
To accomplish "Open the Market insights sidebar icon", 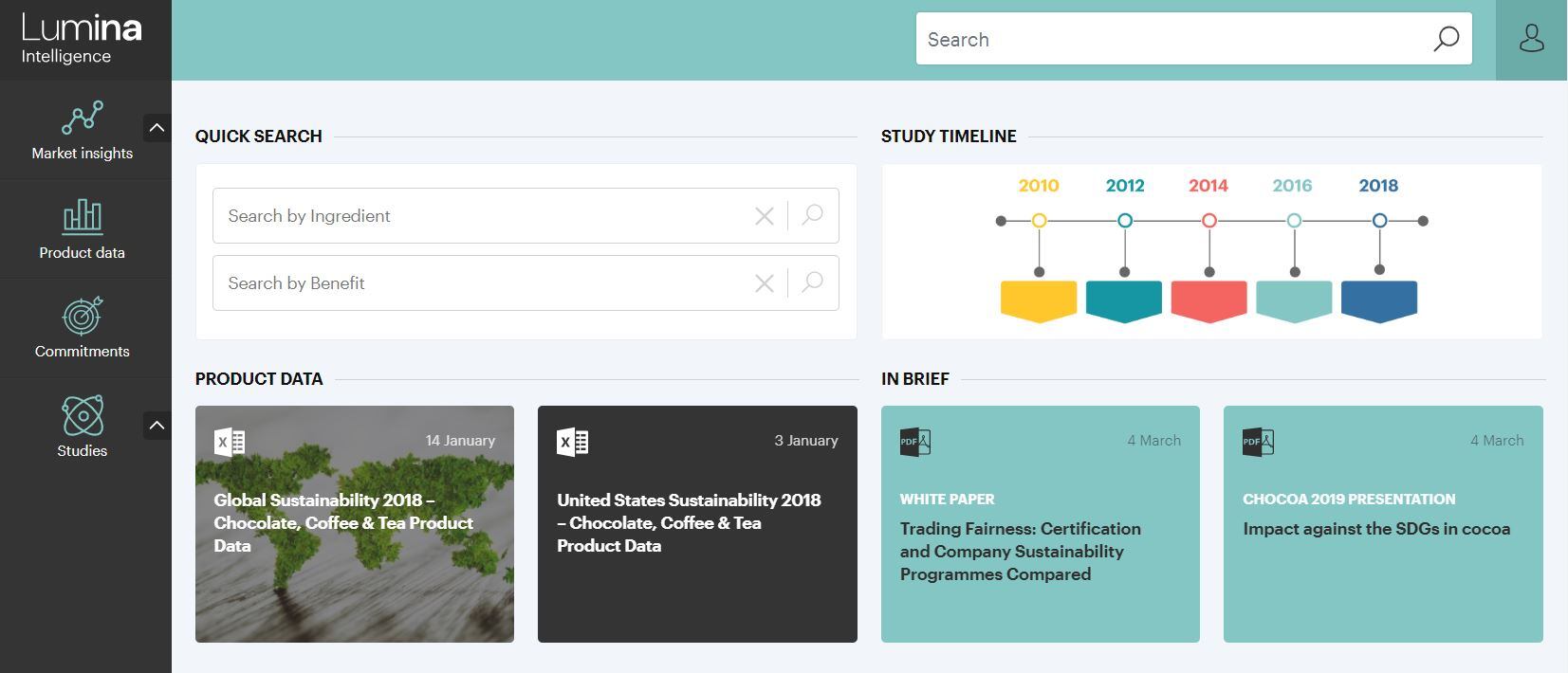I will pos(83,118).
